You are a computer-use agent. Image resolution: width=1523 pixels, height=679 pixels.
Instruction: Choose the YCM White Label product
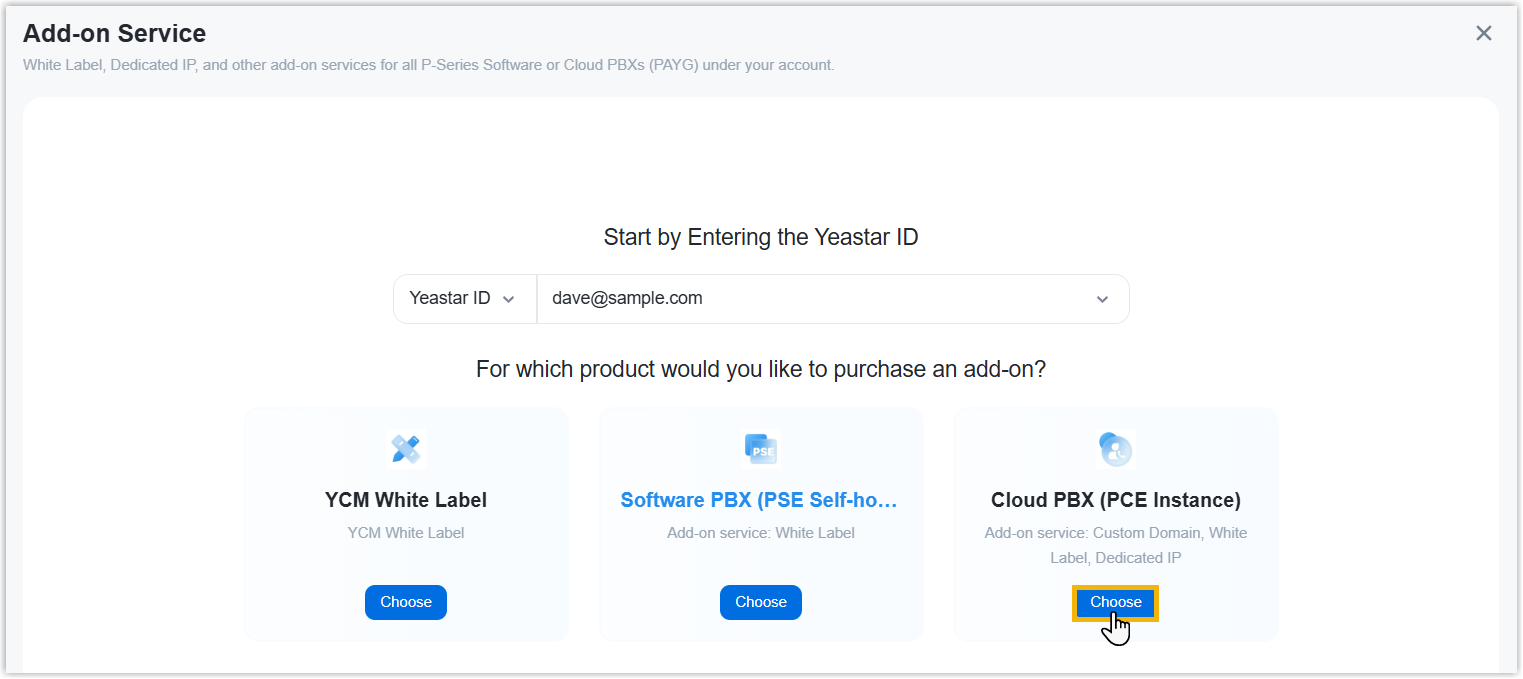(406, 602)
